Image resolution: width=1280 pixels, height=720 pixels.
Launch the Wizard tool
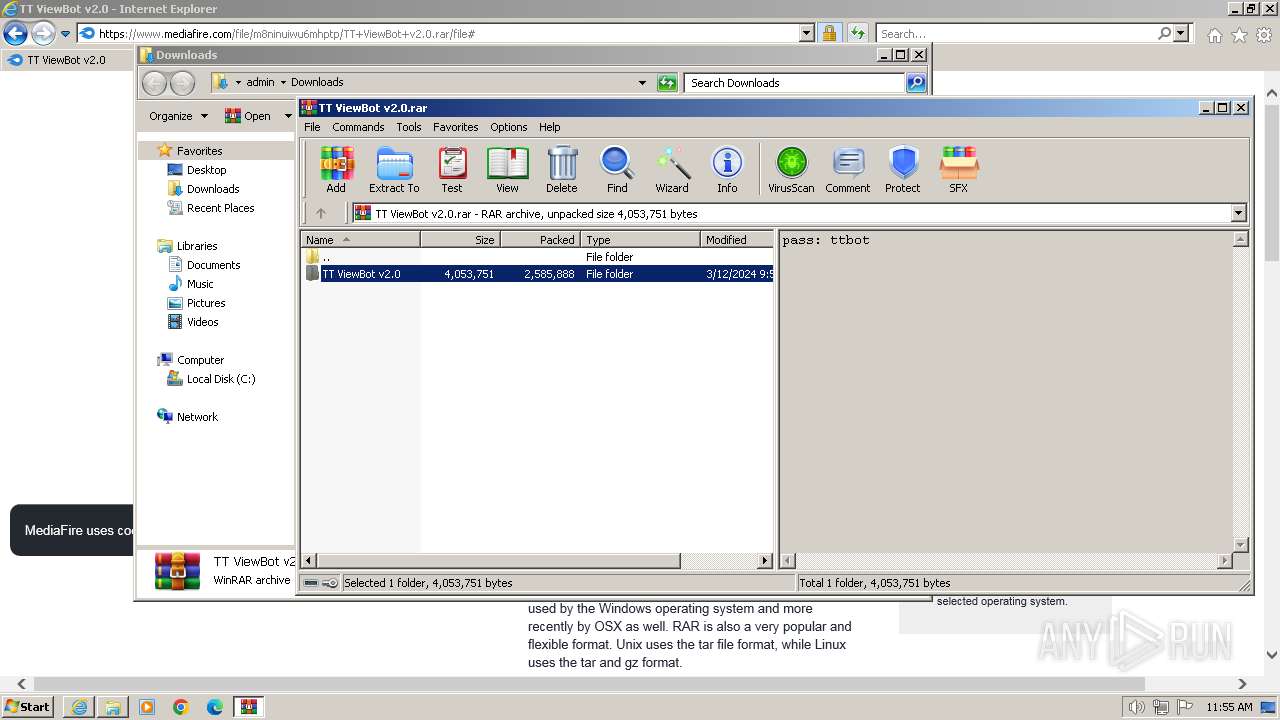point(672,169)
